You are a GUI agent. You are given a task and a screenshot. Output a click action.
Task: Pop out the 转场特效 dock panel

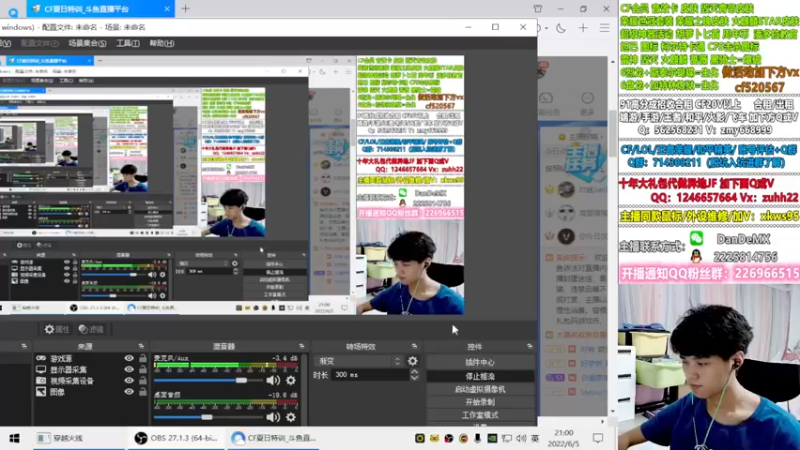tap(414, 346)
